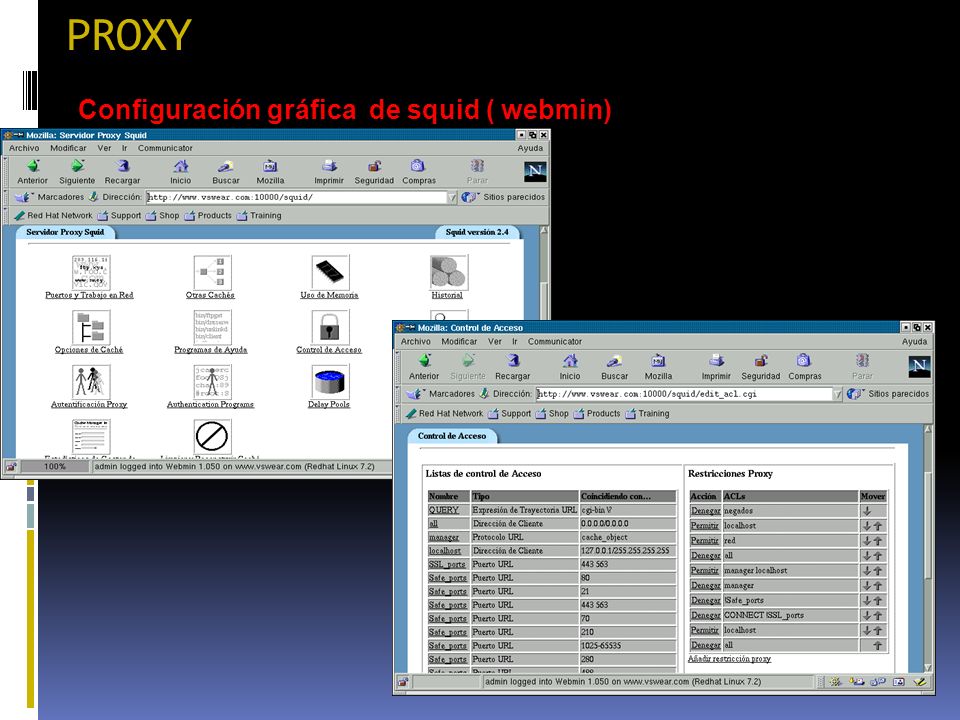Open the Otras Cachés icon
The width and height of the screenshot is (960, 720).
click(x=212, y=272)
